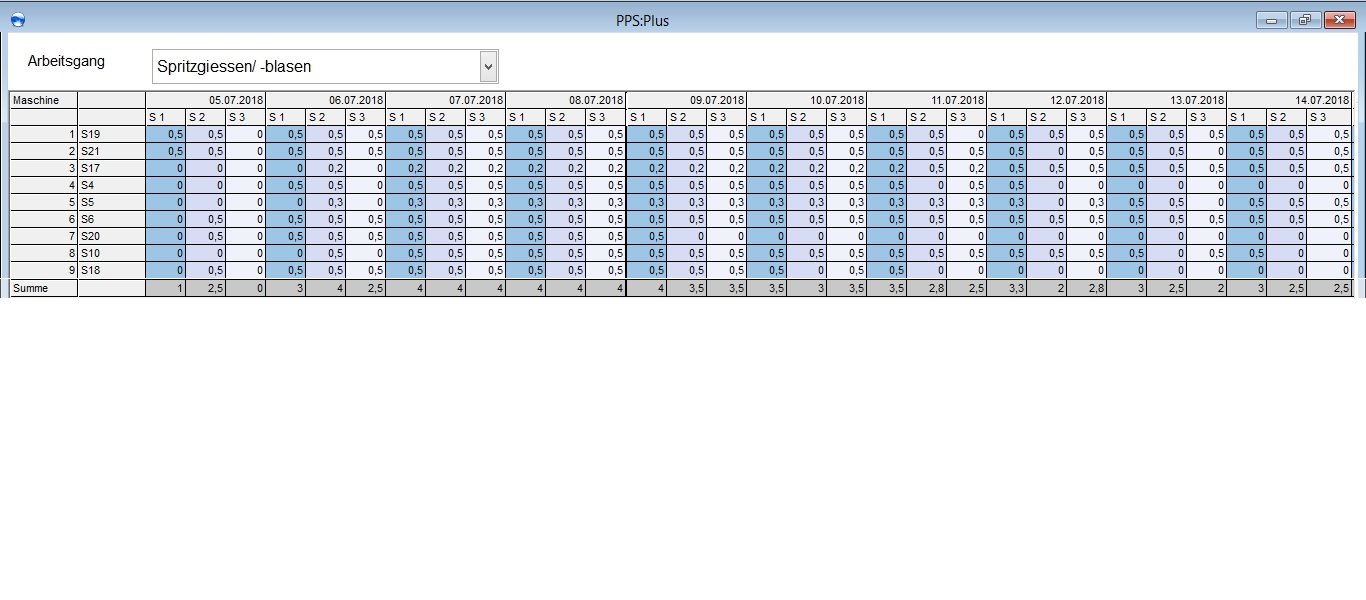
Task: Select the 11.07.2018 date header
Action: [x=926, y=100]
